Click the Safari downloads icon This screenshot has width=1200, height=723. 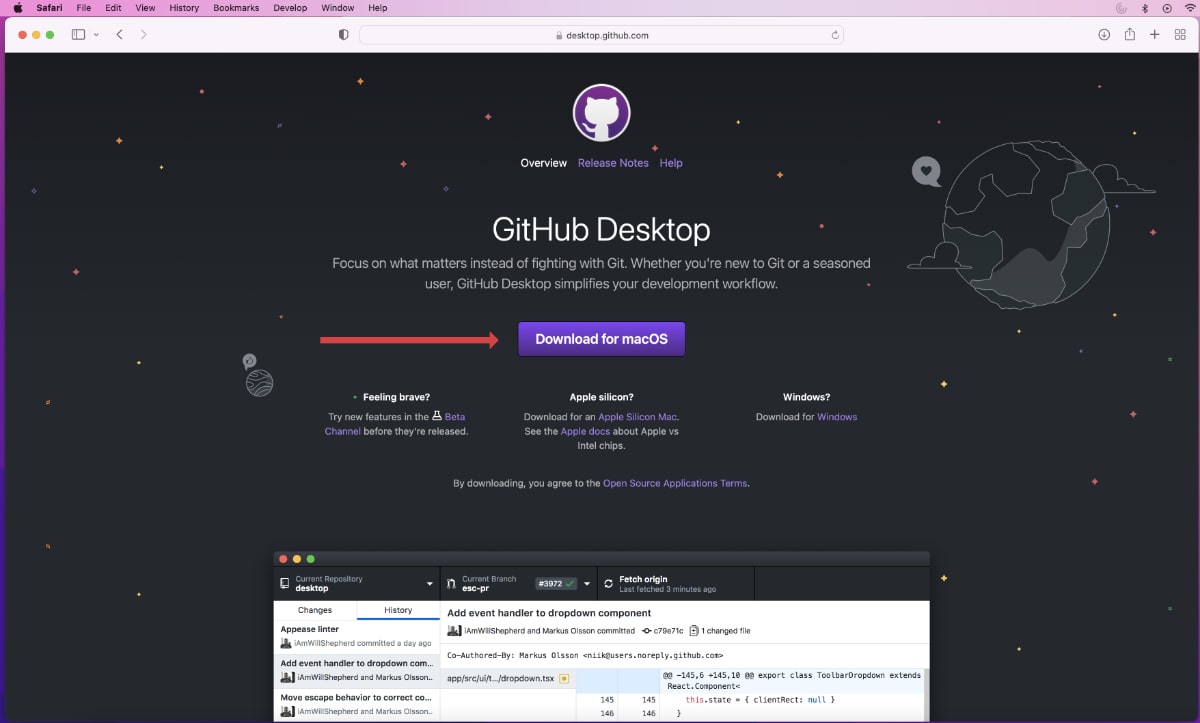coord(1104,35)
